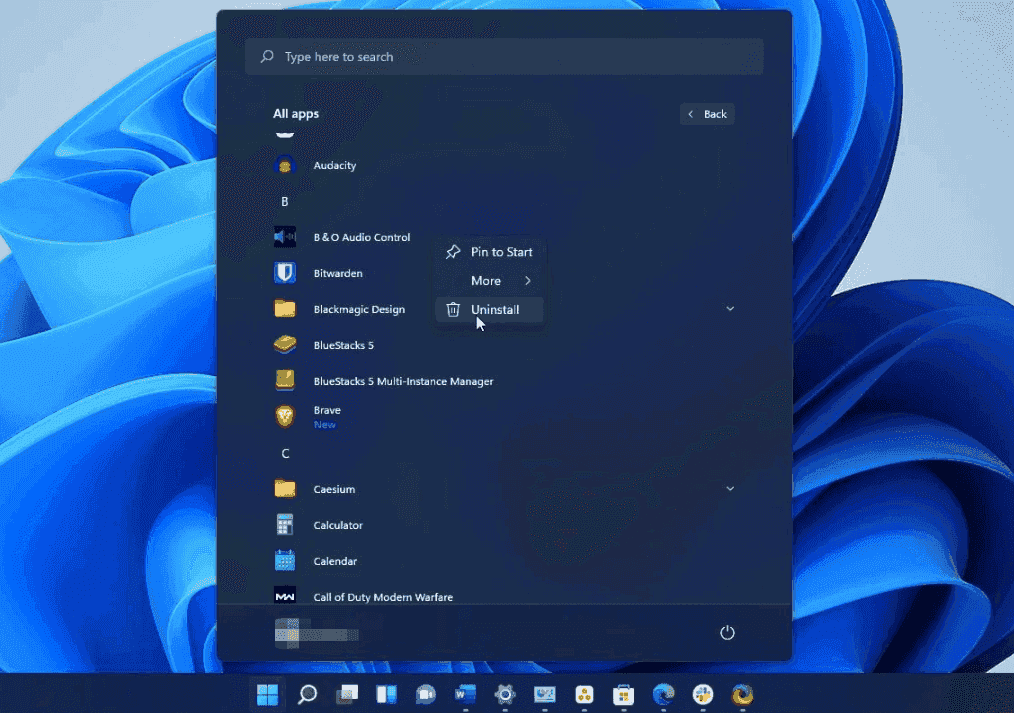The width and height of the screenshot is (1014, 713).
Task: Focus the Type here to search box
Action: [504, 57]
